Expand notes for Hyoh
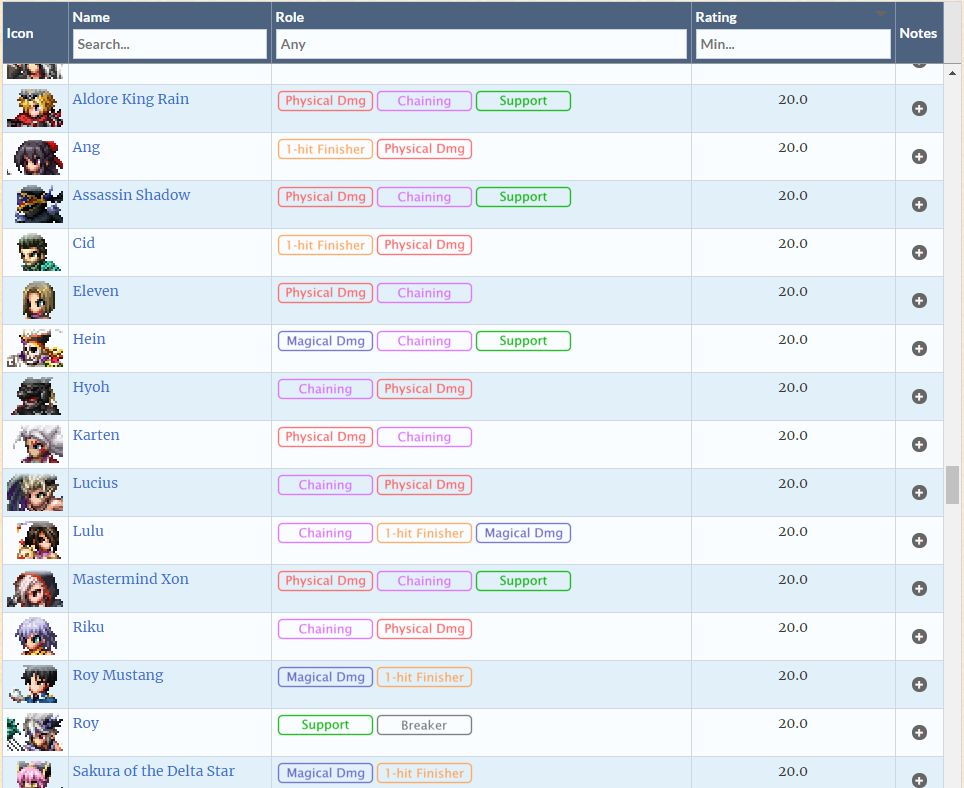 point(919,396)
